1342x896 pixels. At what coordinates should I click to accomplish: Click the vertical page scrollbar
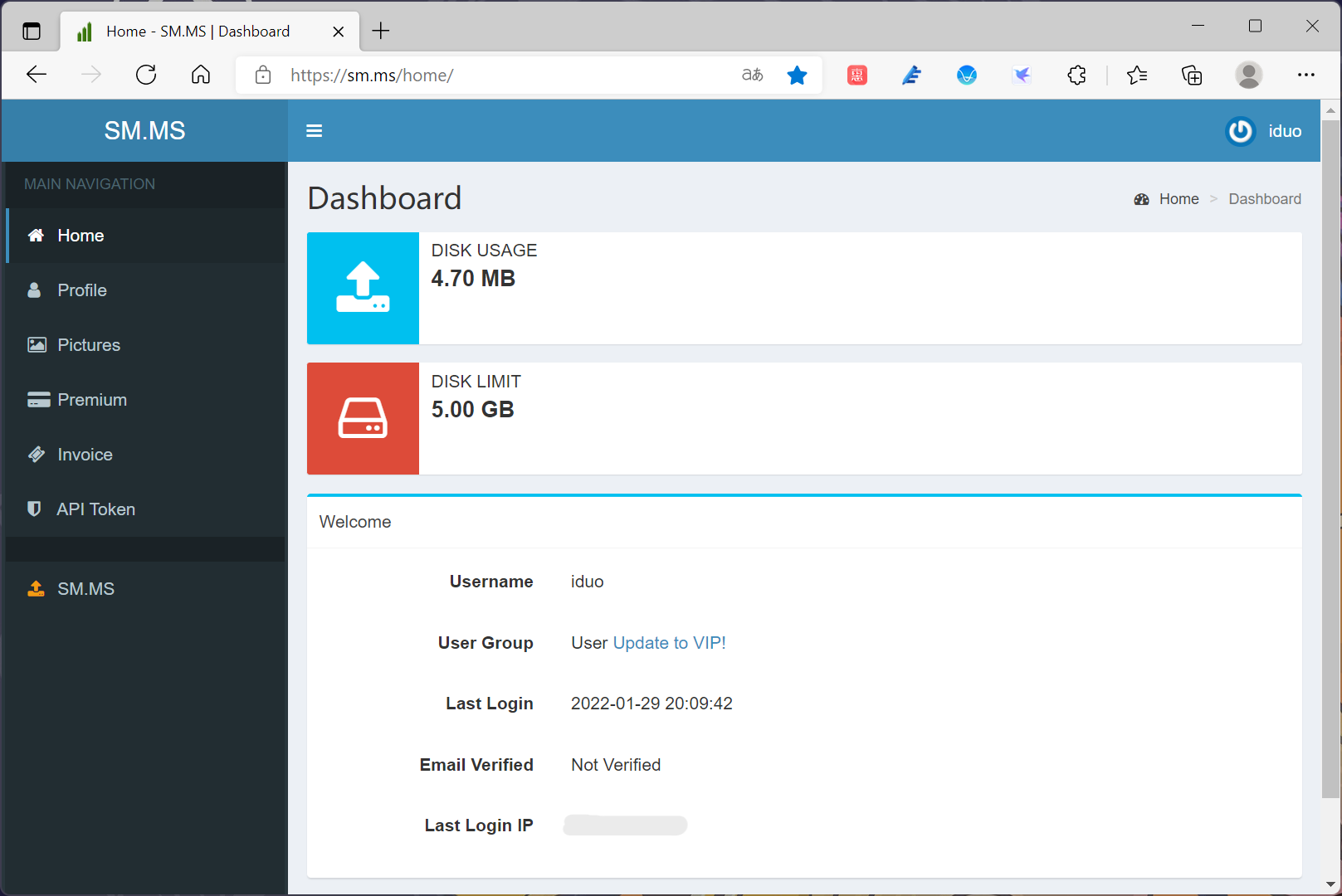(x=1330, y=456)
